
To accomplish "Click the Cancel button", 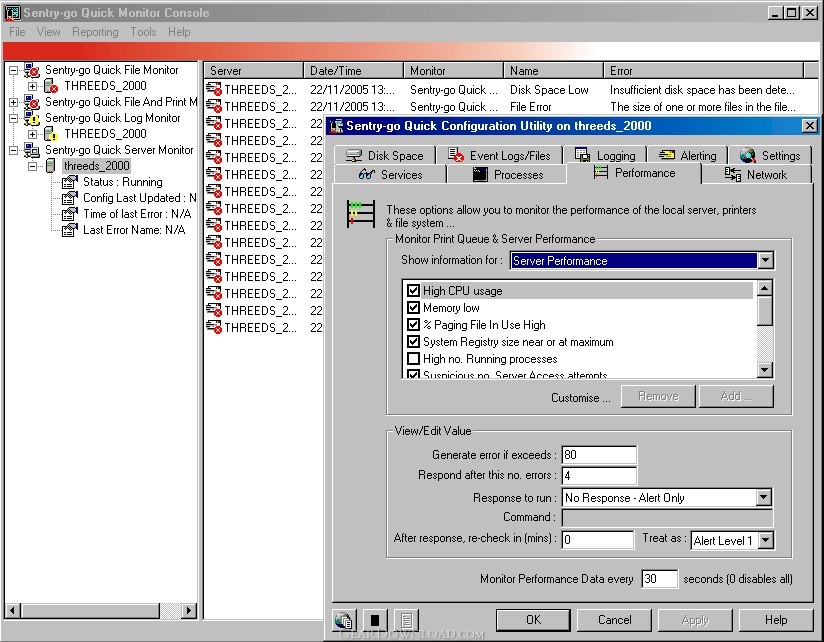I will (614, 620).
